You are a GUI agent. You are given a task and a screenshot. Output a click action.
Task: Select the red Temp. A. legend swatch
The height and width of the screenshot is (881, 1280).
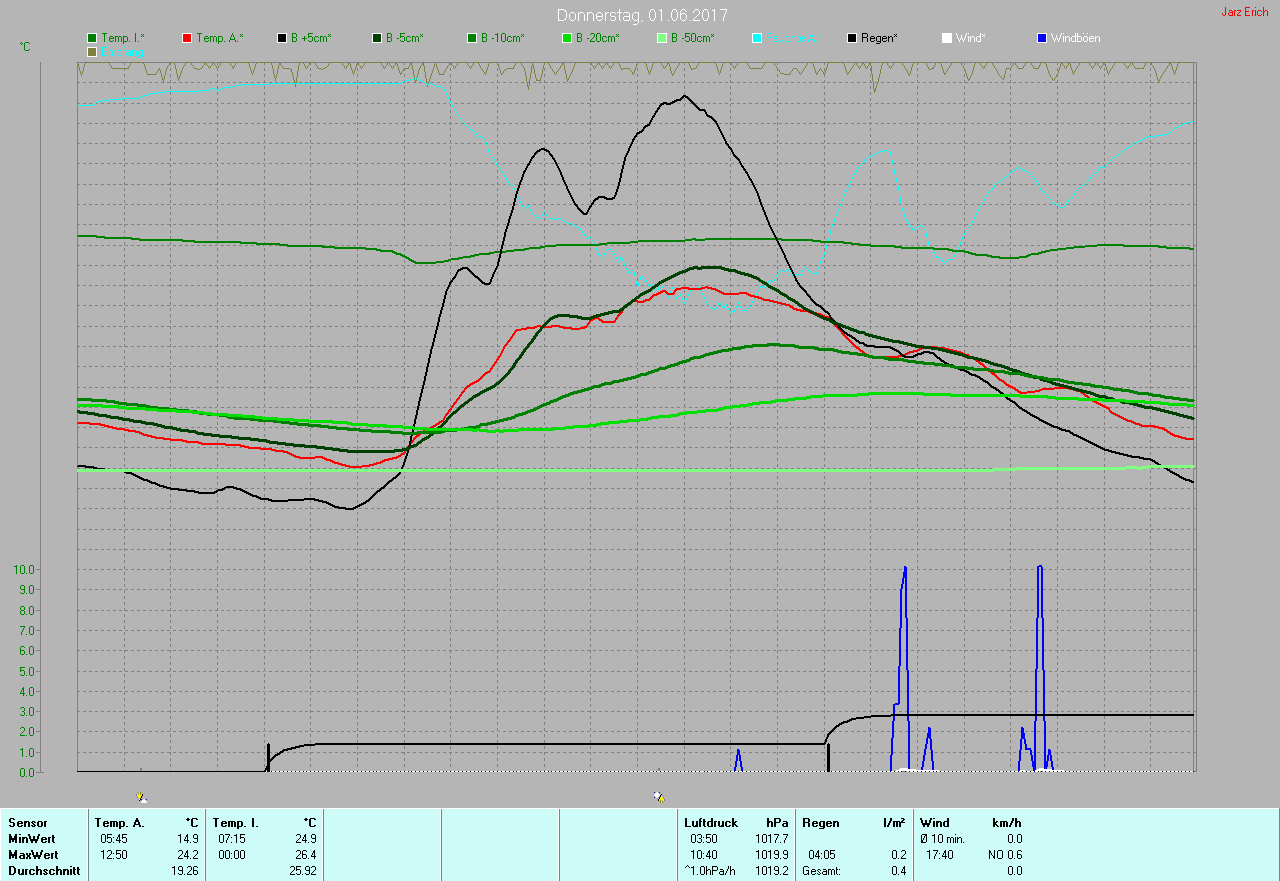tap(187, 38)
